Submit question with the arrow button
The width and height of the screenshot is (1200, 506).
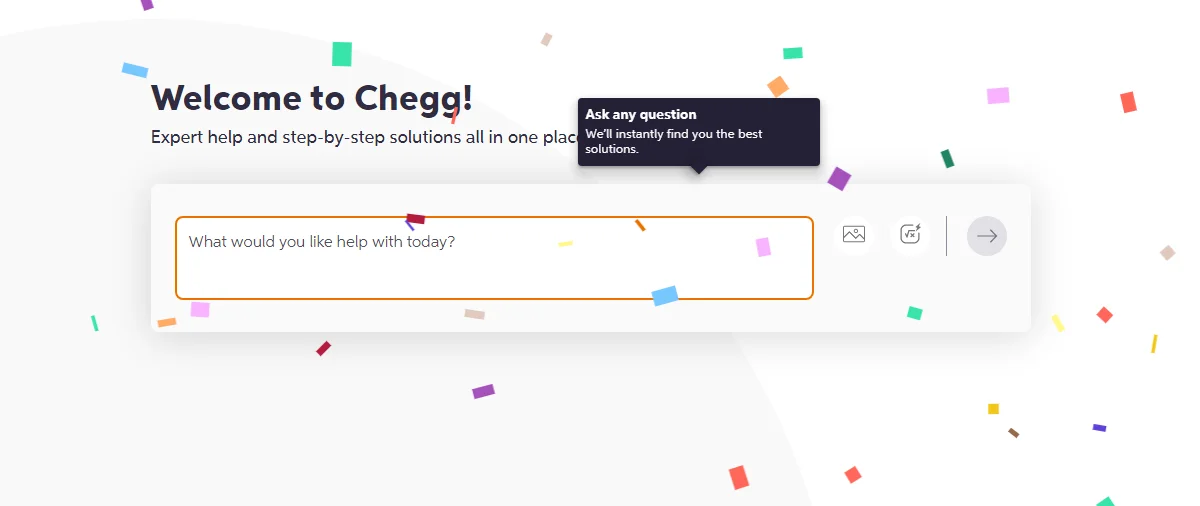coord(987,236)
